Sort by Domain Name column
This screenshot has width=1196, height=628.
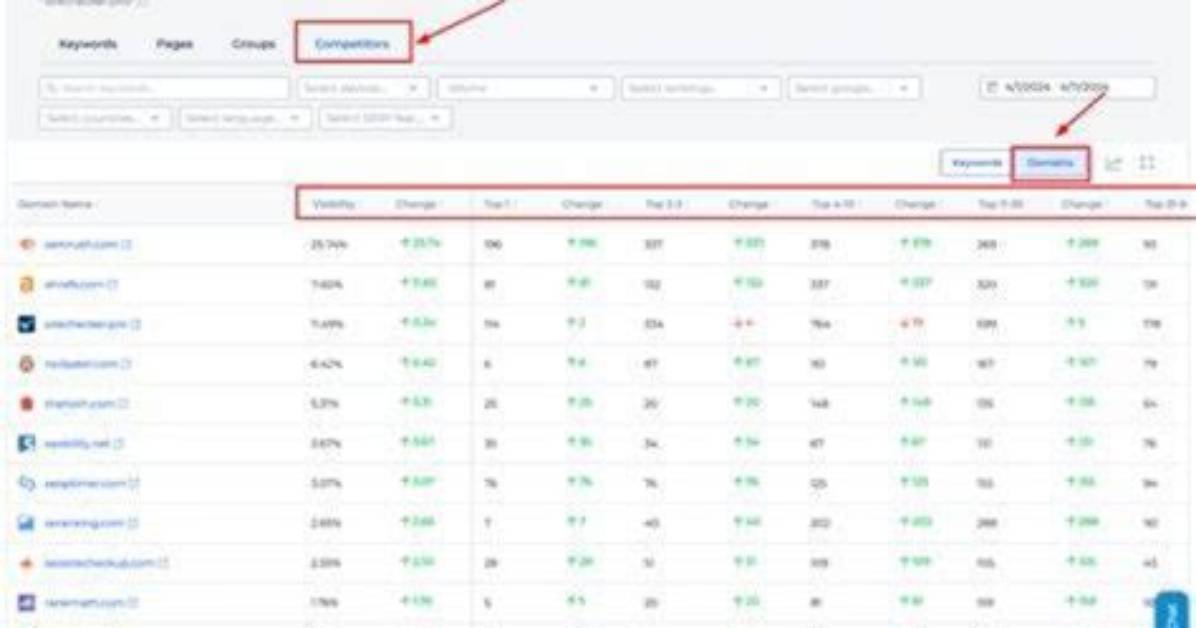pos(55,205)
